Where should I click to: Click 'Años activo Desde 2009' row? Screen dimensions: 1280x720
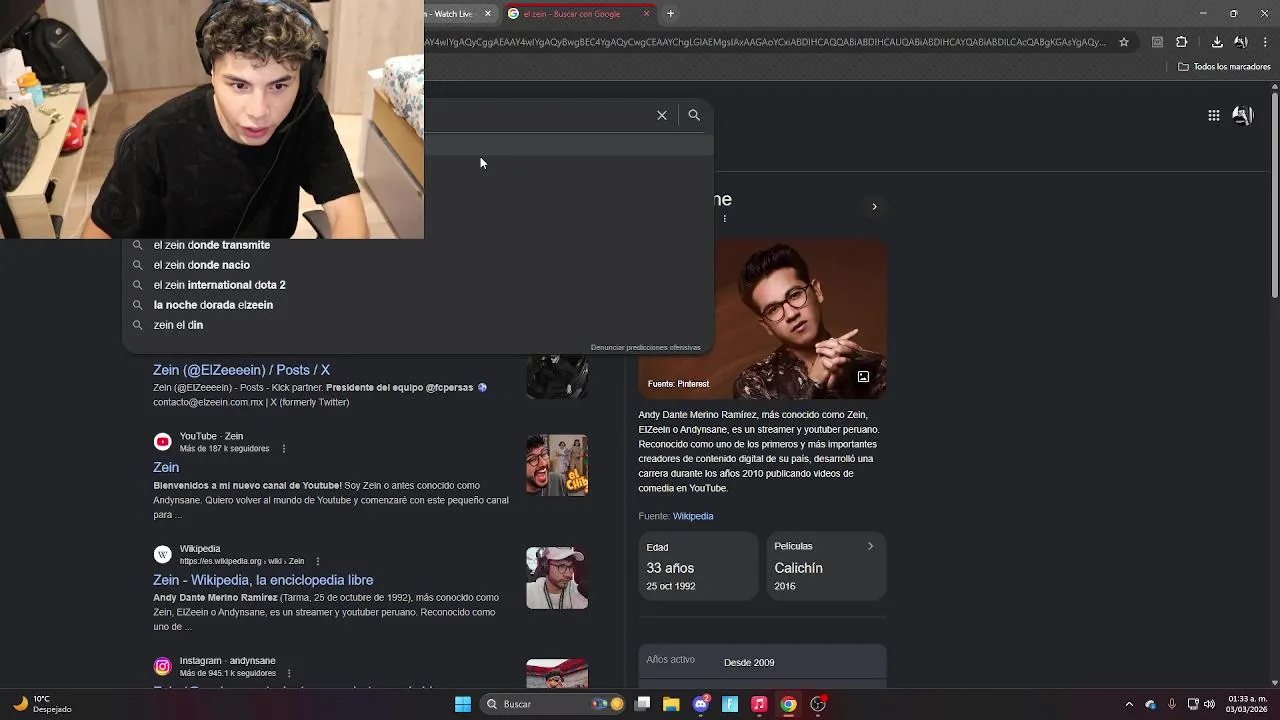(x=762, y=662)
